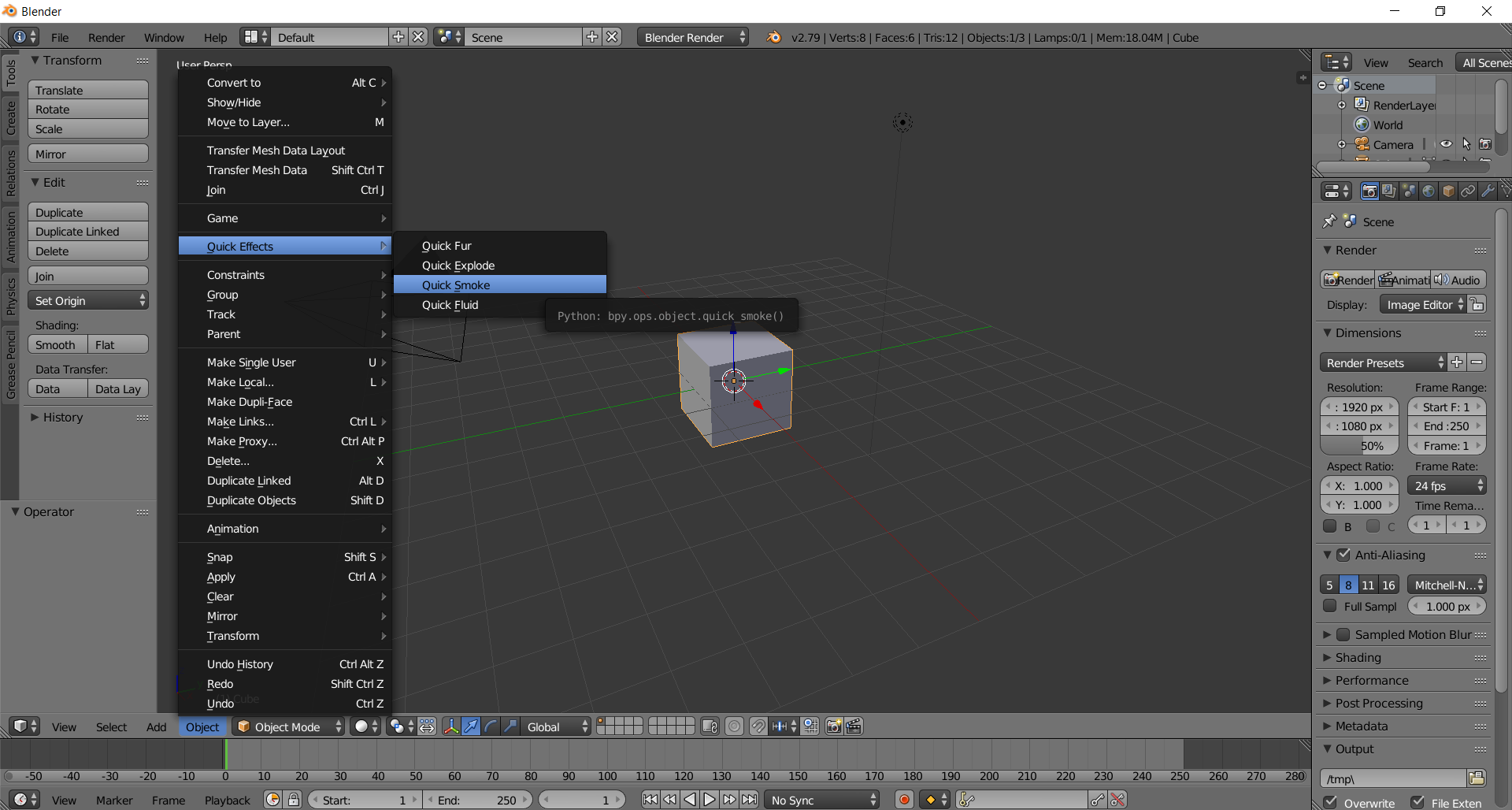This screenshot has width=1512, height=810.
Task: Expand the History panel in tool shelf
Action: click(35, 417)
